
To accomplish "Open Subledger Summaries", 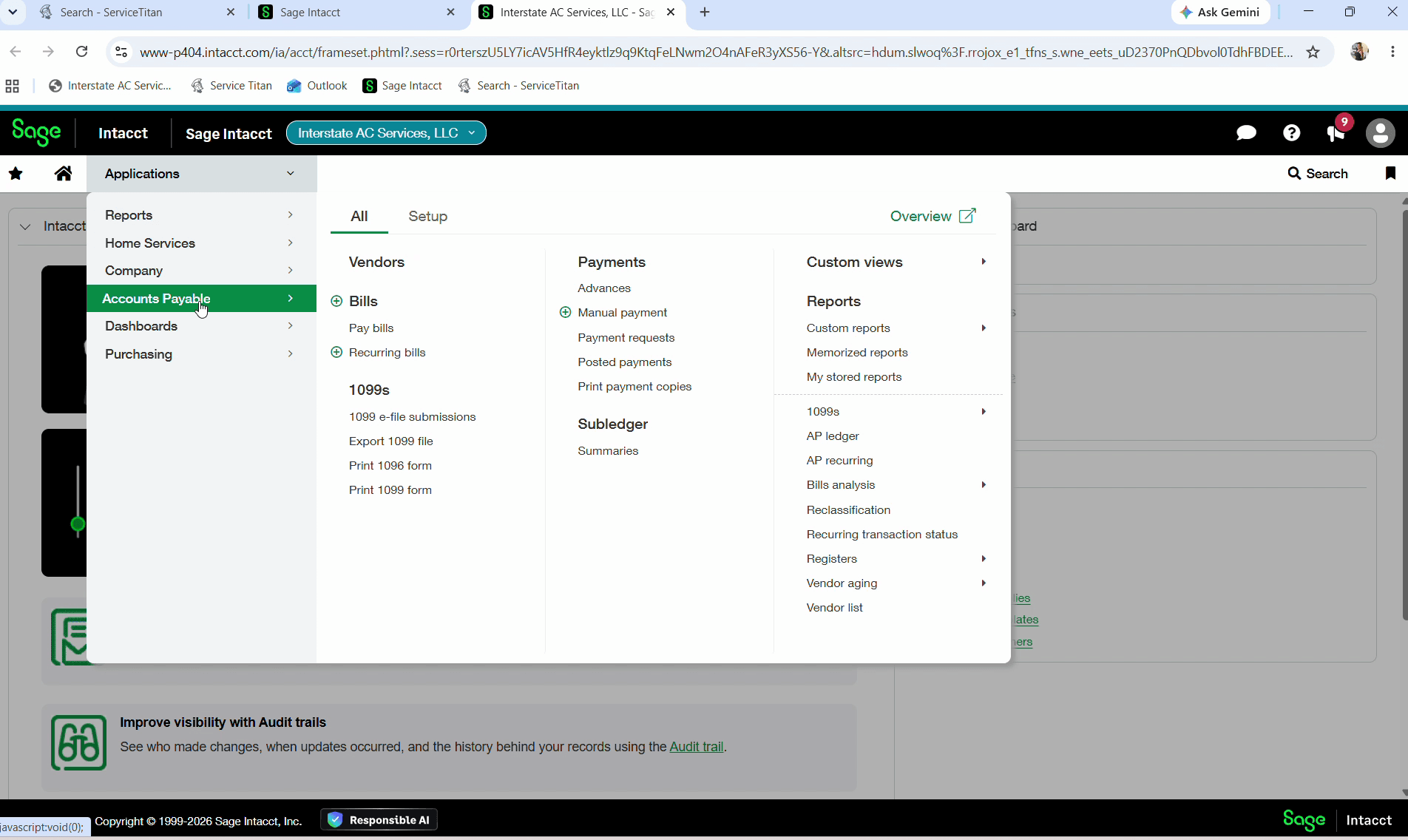I will 608,451.
